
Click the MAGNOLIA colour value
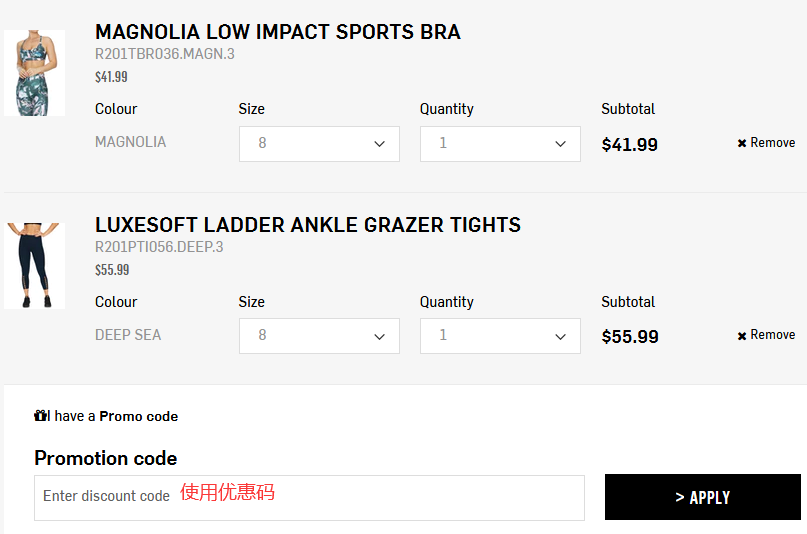pos(130,142)
